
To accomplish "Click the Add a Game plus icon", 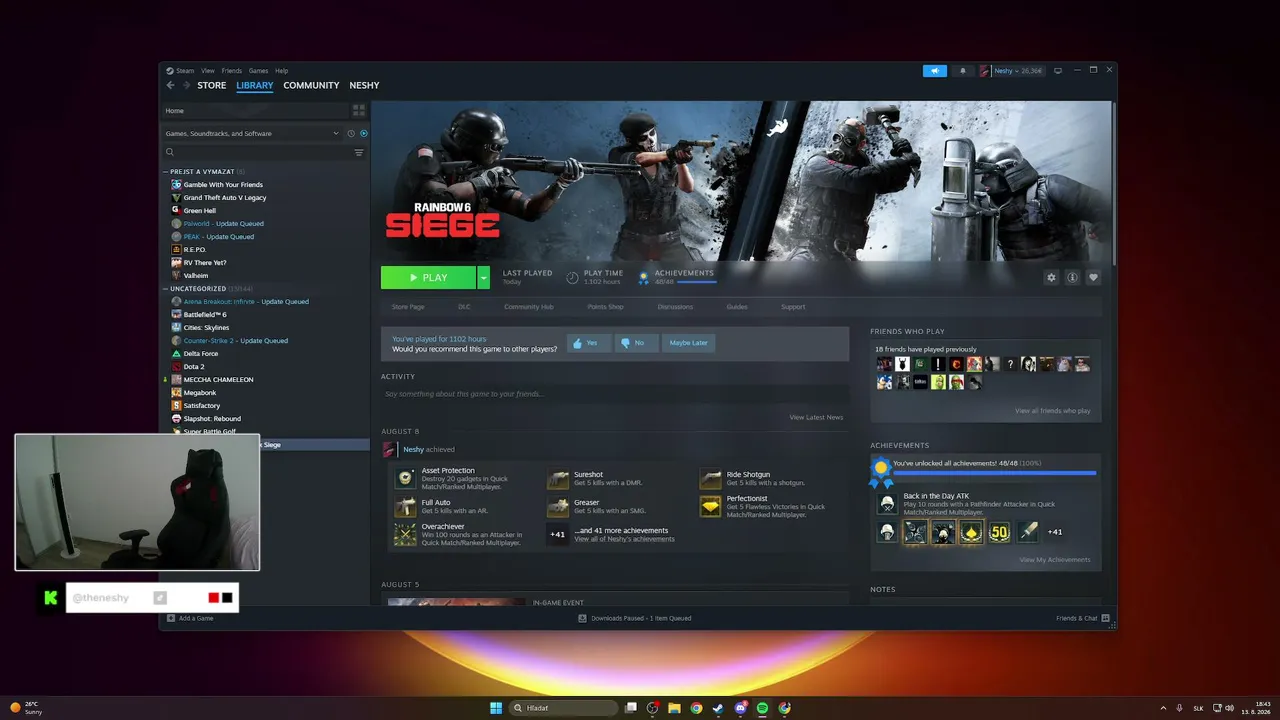I will [x=171, y=618].
